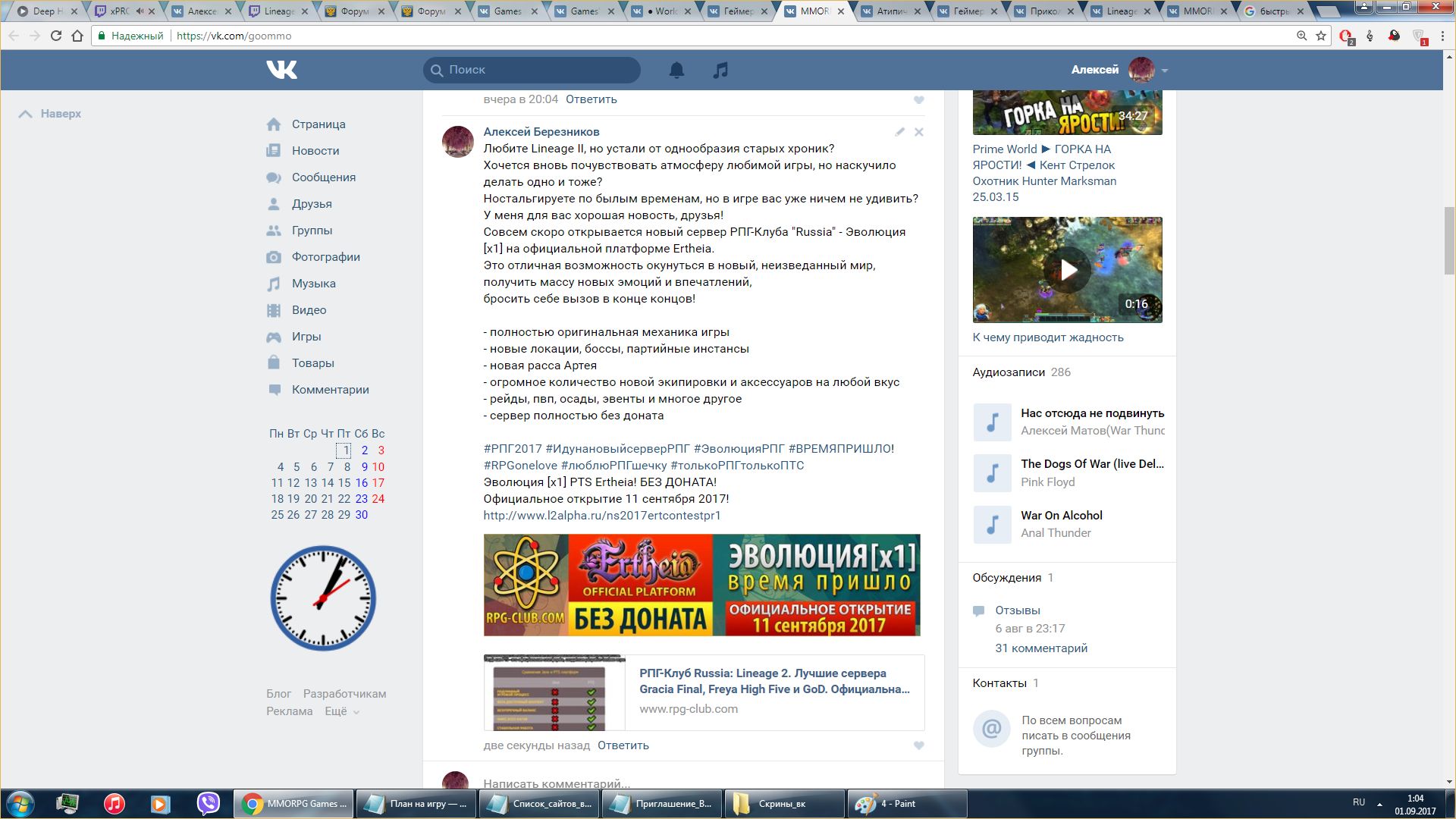Click into the Поиск search field

tap(532, 70)
